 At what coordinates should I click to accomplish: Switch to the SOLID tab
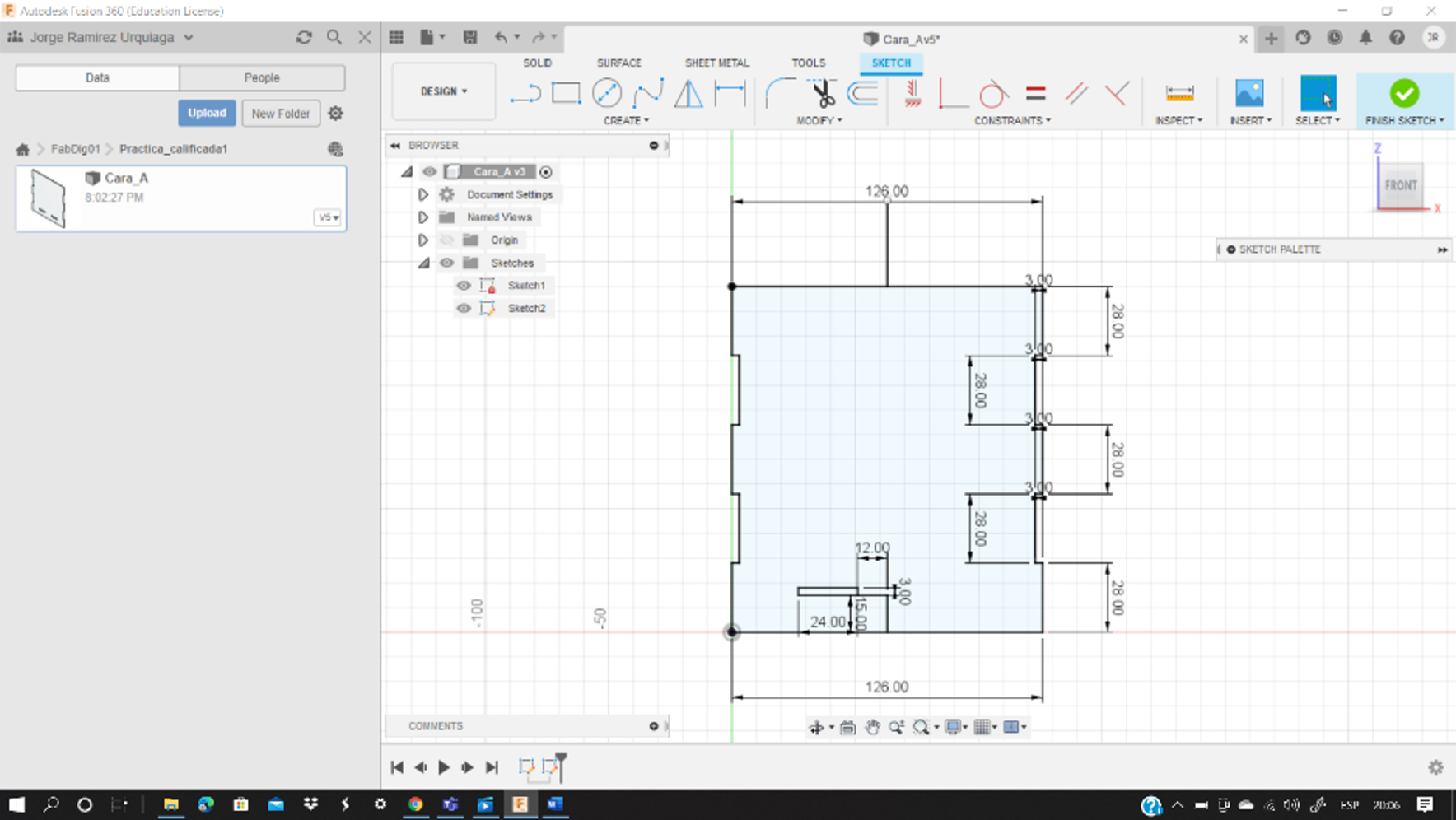(x=537, y=63)
